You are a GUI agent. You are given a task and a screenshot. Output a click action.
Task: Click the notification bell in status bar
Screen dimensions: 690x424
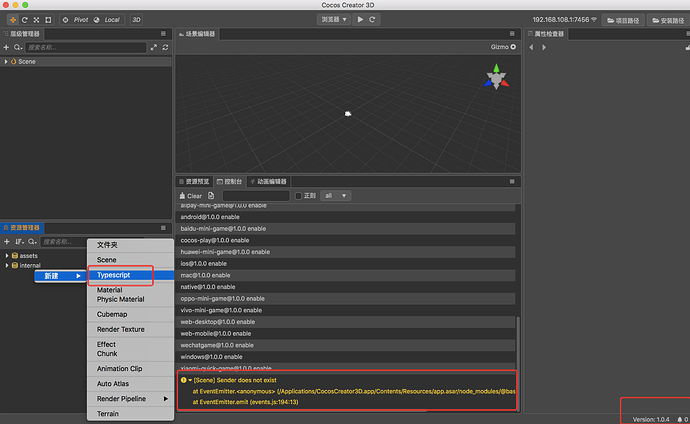(x=679, y=420)
